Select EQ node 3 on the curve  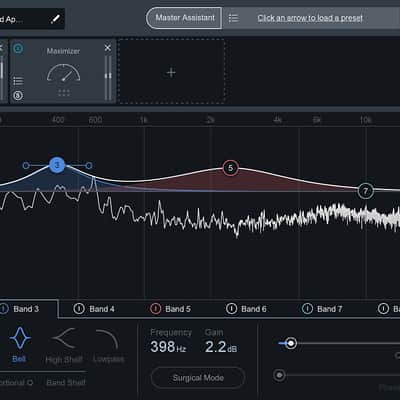tap(57, 165)
